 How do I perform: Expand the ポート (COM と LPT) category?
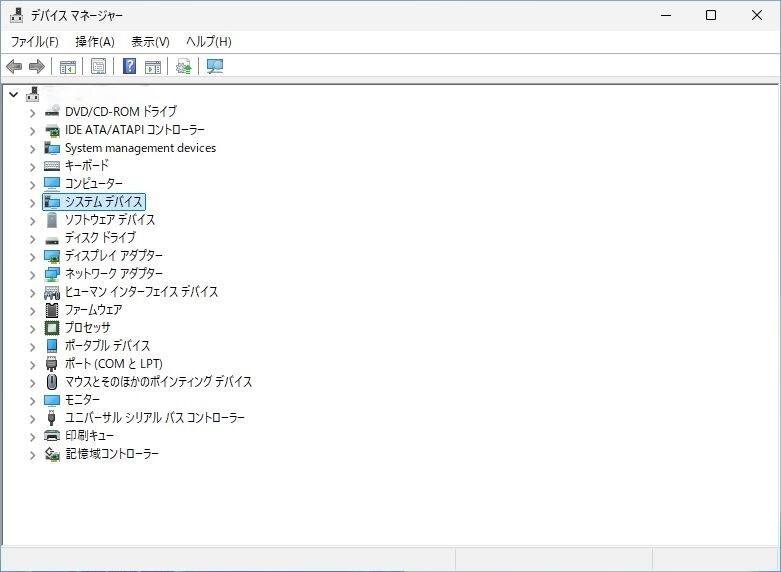point(32,365)
